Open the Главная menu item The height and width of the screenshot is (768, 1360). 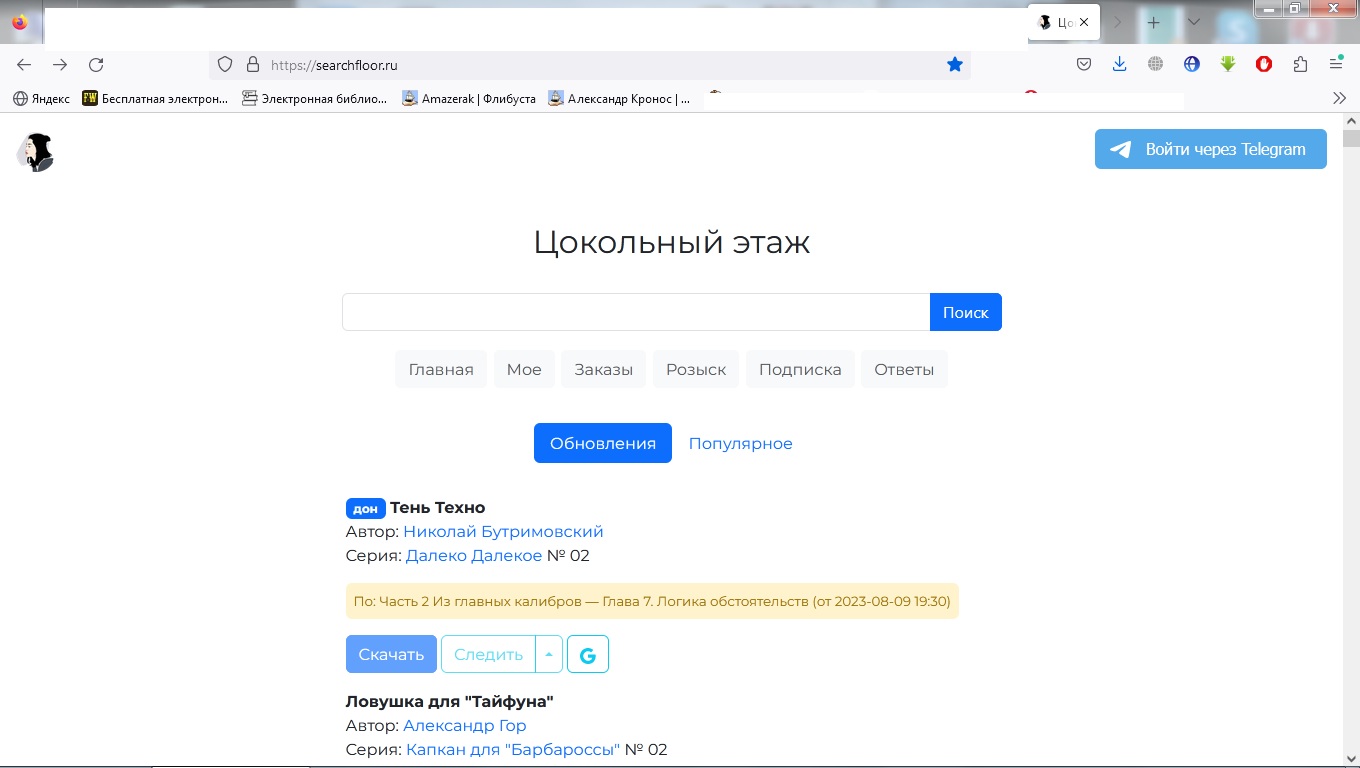[x=441, y=369]
